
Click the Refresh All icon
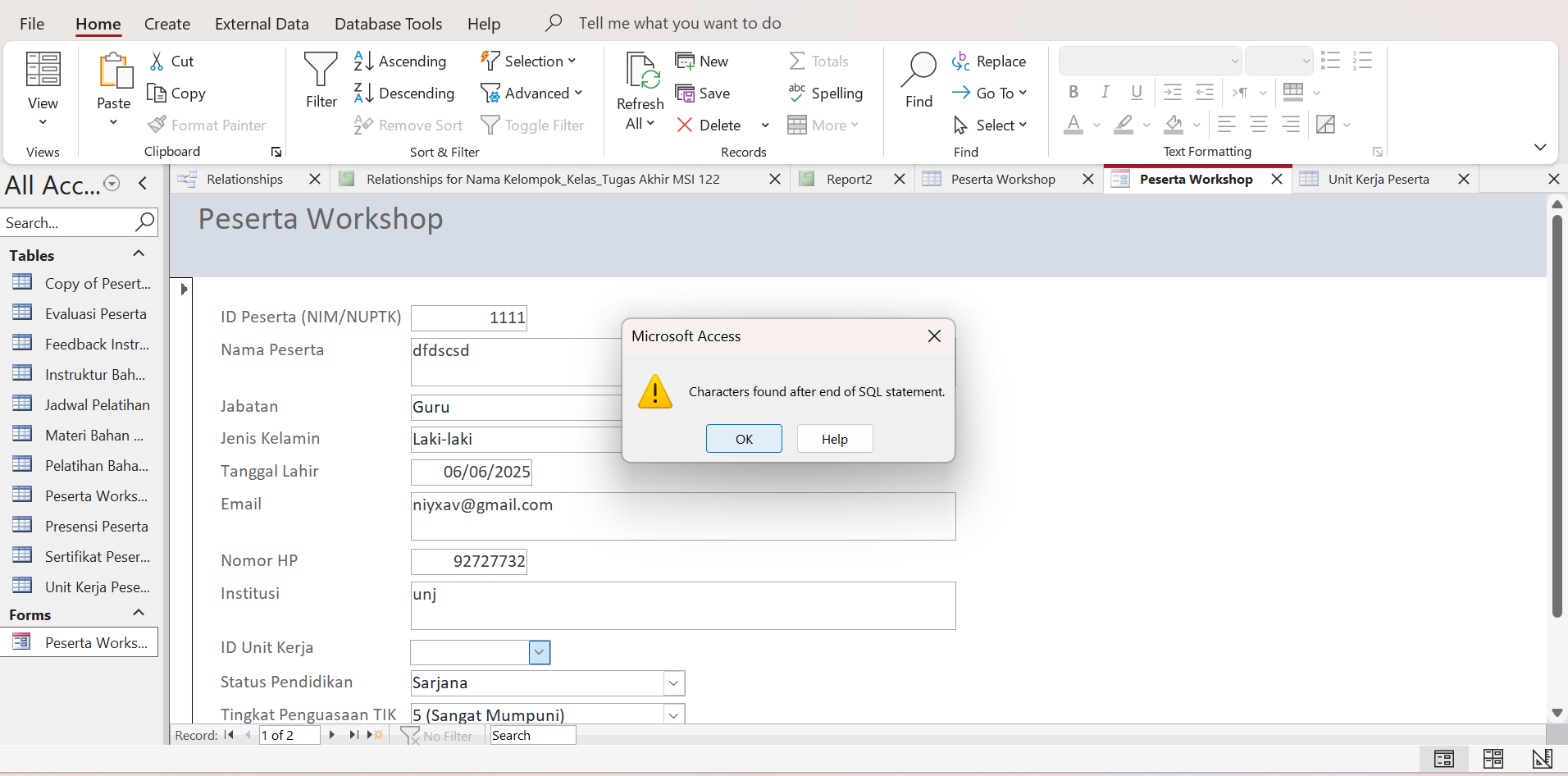coord(640,71)
